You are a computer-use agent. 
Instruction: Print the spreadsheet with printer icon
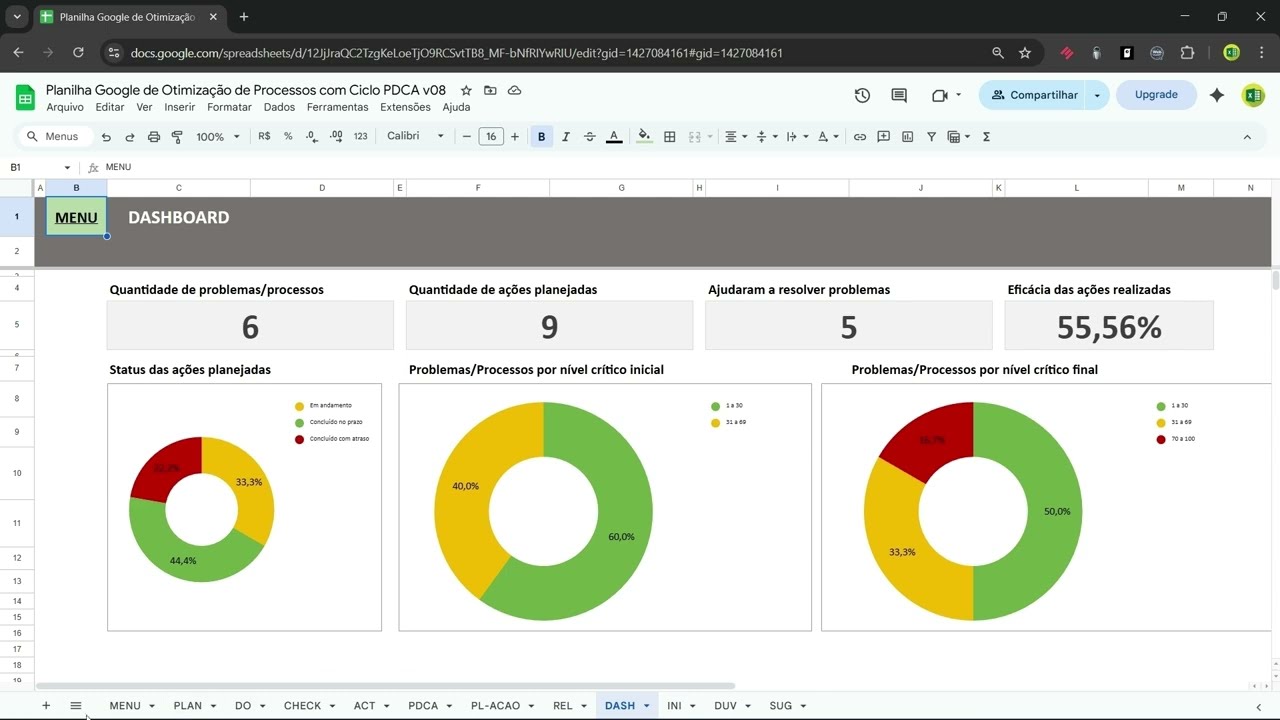click(154, 137)
